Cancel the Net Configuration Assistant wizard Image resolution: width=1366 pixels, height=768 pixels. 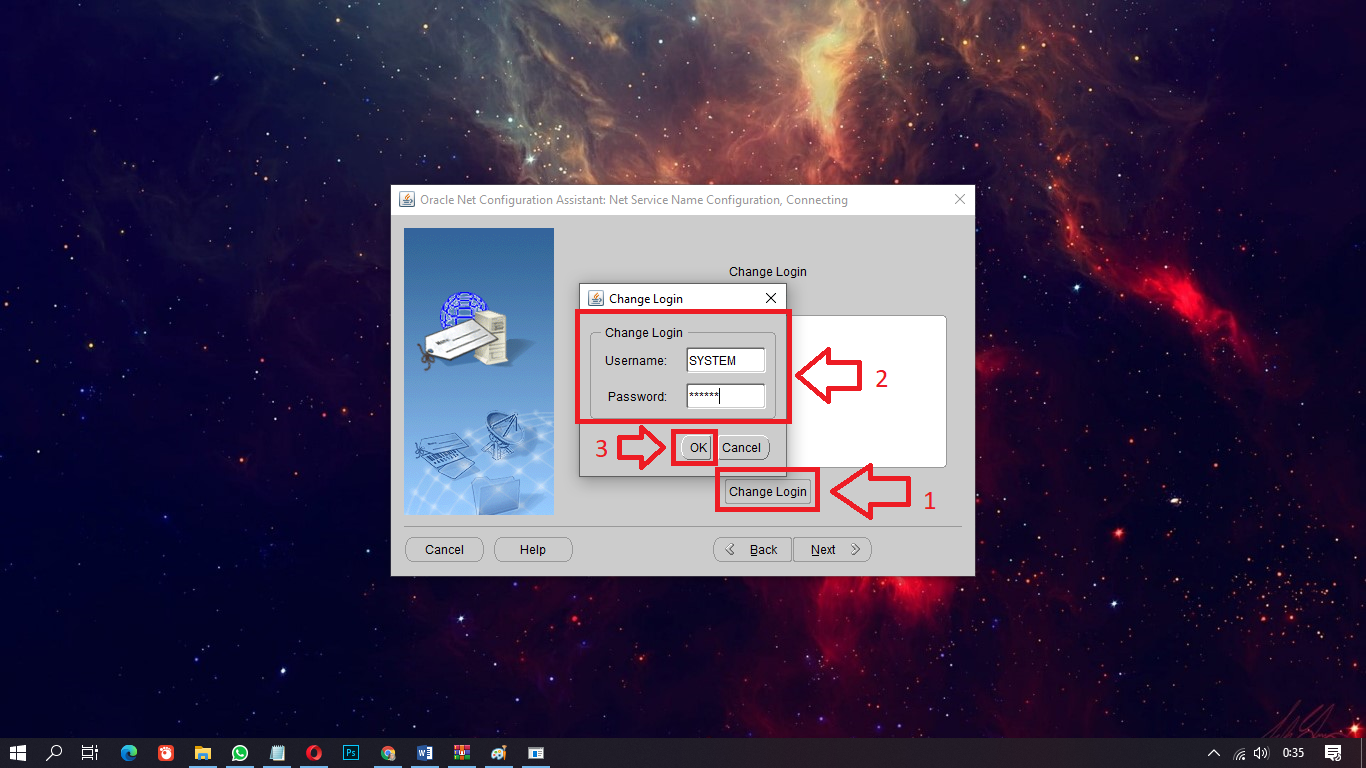(444, 550)
